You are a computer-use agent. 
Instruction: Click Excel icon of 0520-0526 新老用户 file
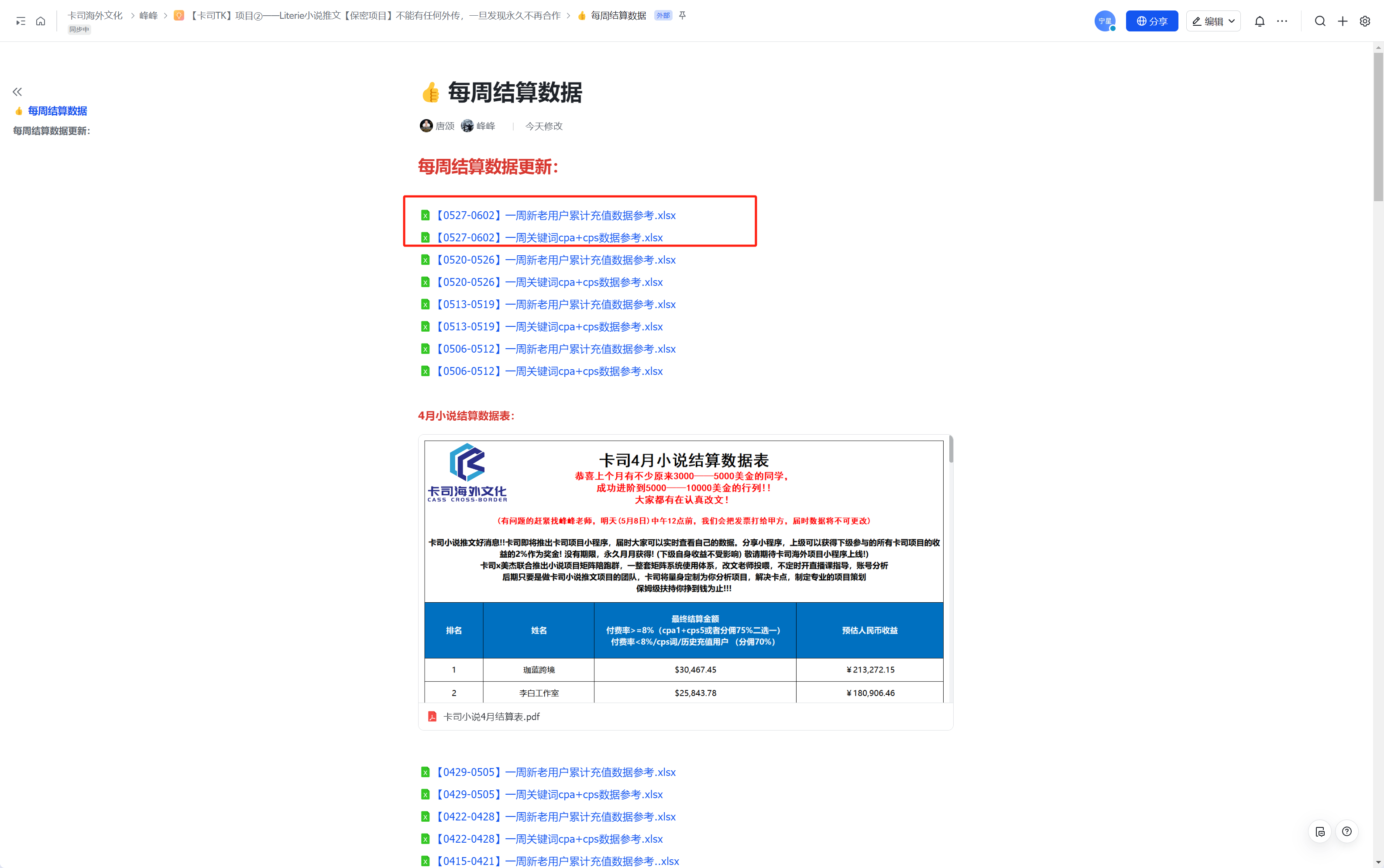[x=426, y=260]
